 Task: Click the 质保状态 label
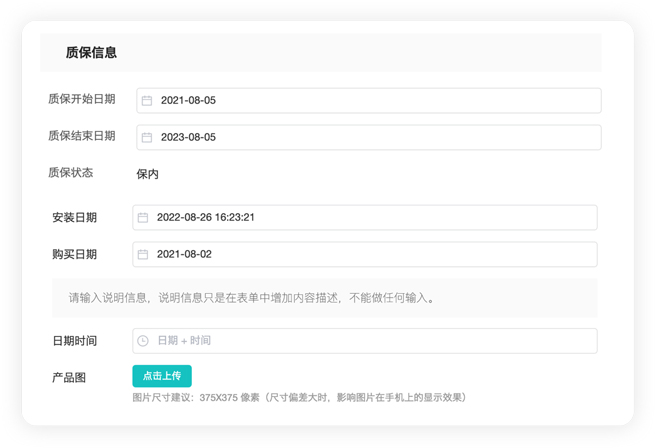coord(70,172)
